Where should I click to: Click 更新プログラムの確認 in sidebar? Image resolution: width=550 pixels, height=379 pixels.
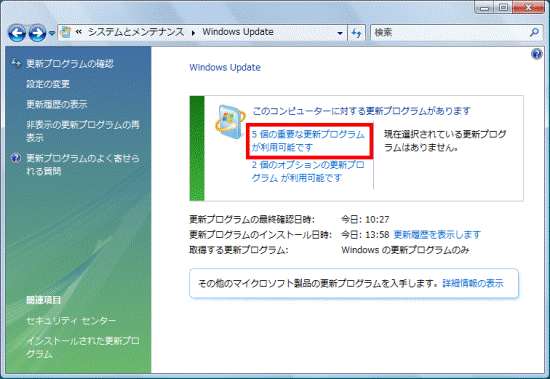[x=70, y=64]
